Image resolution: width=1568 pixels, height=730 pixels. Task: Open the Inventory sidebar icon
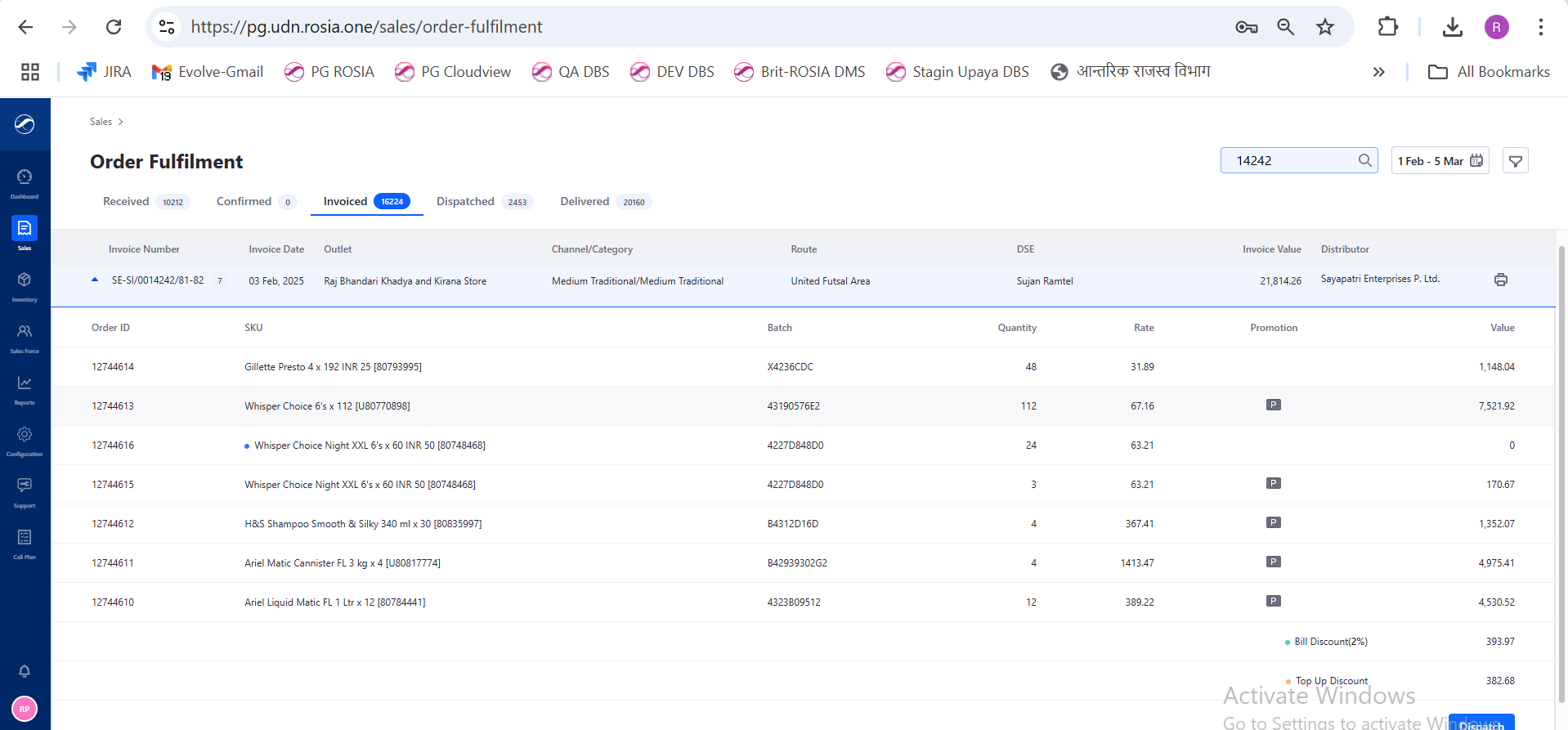[25, 285]
